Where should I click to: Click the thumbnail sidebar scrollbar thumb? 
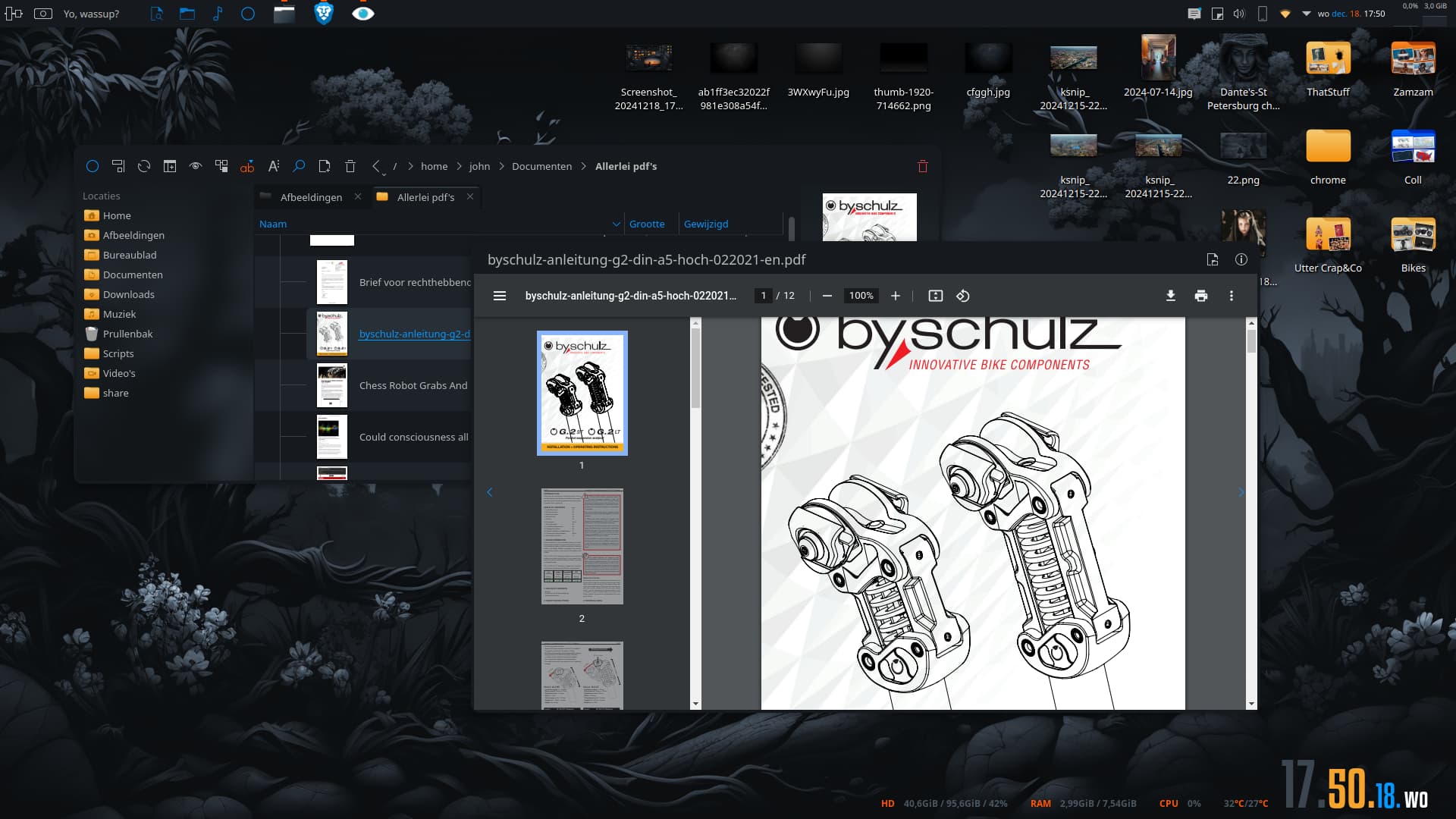tap(695, 369)
